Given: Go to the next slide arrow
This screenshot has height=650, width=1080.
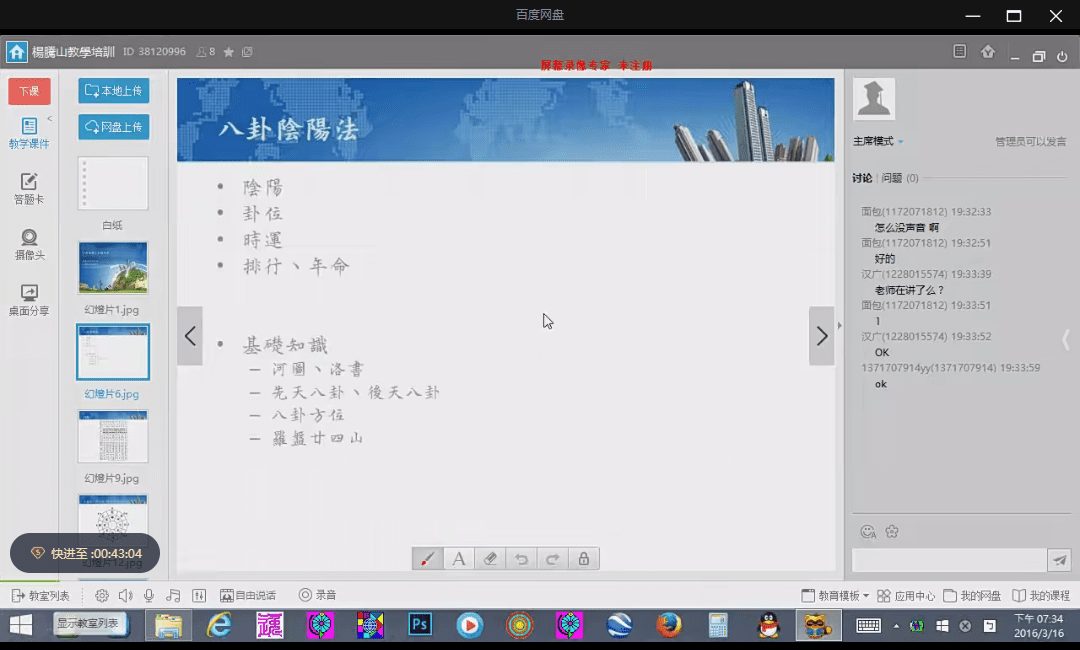Looking at the screenshot, I should (x=821, y=336).
